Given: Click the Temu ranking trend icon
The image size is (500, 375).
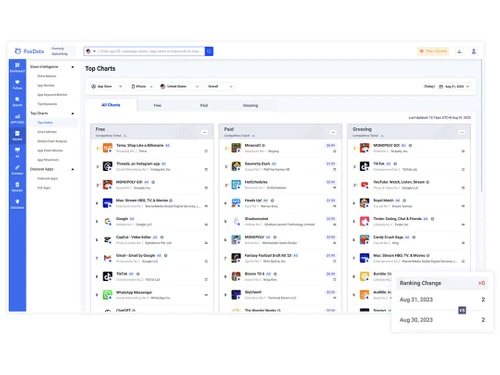Looking at the screenshot, I should pos(206,151).
